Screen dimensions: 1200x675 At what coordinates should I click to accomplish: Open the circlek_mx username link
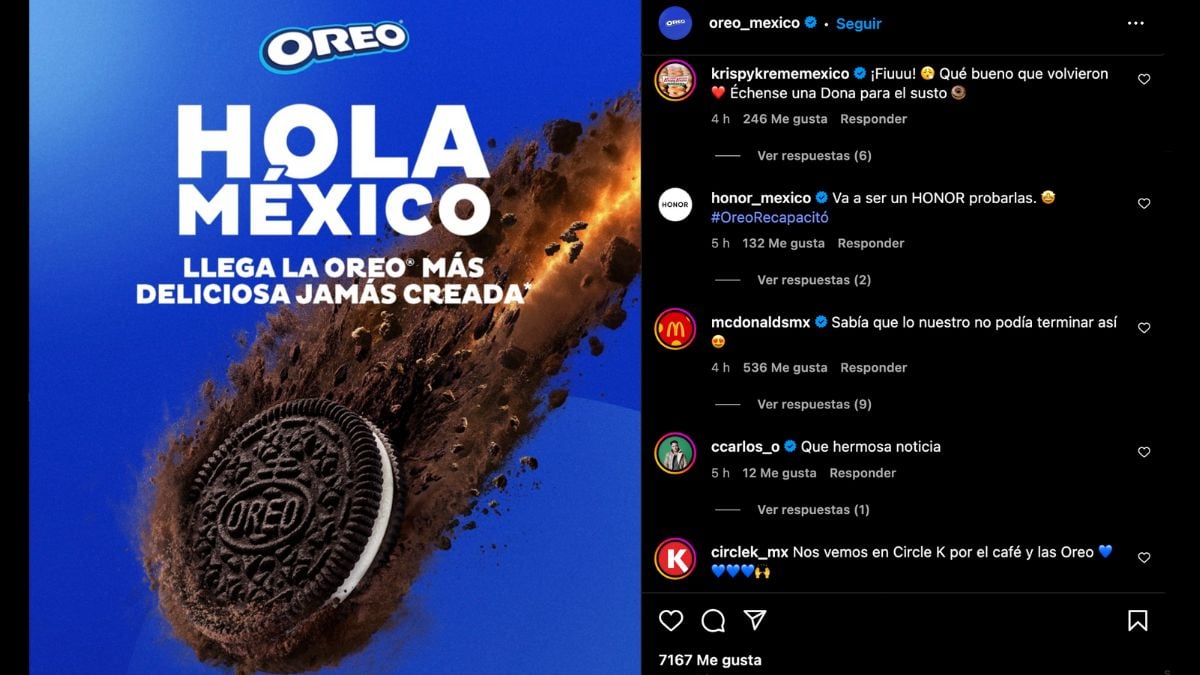point(750,552)
